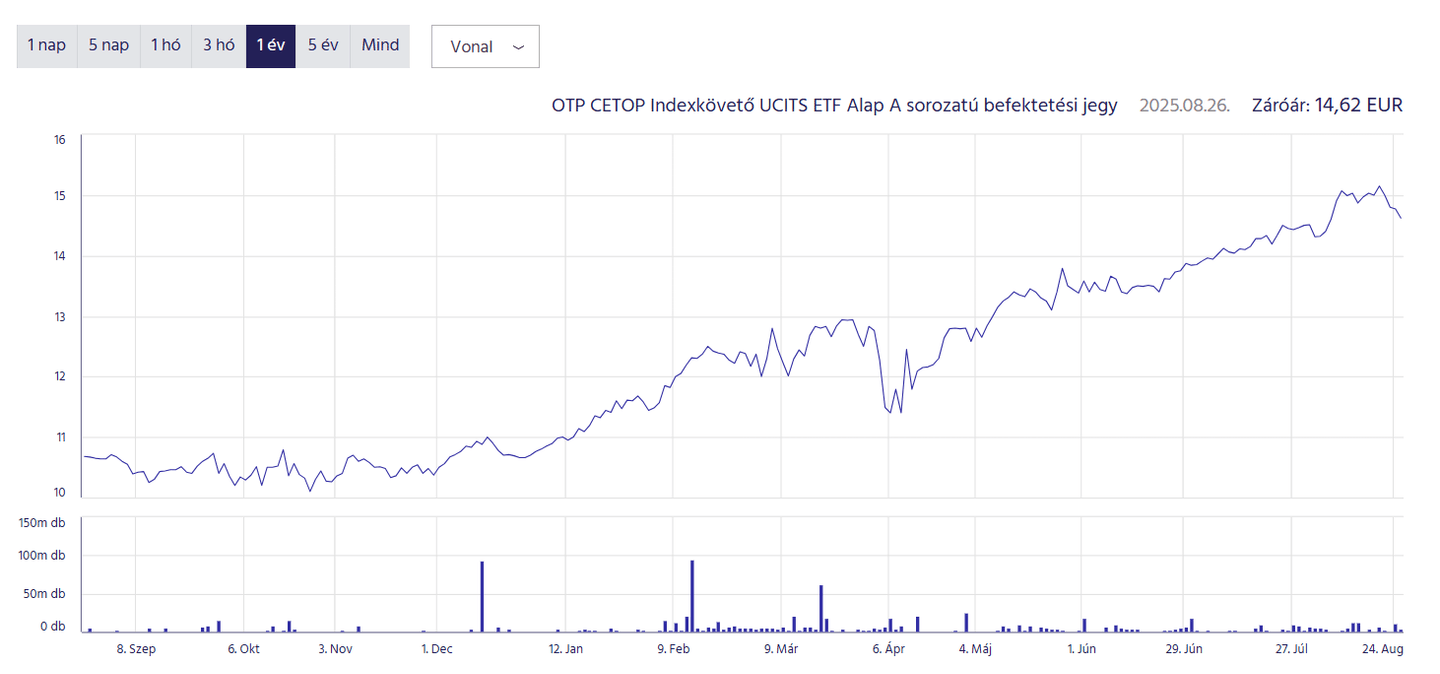Switch to the '3 hó' view

click(217, 45)
